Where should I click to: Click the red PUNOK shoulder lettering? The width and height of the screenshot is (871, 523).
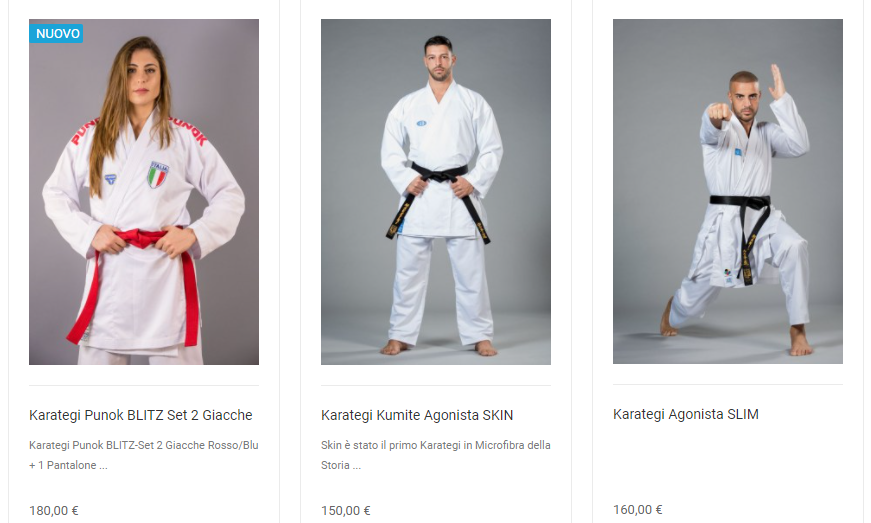(x=189, y=130)
